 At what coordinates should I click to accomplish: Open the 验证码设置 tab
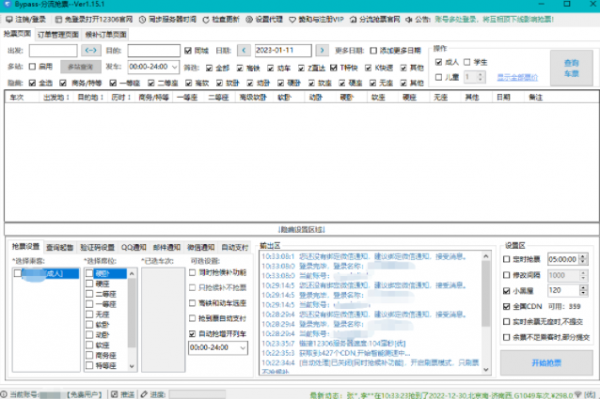pyautogui.click(x=97, y=248)
